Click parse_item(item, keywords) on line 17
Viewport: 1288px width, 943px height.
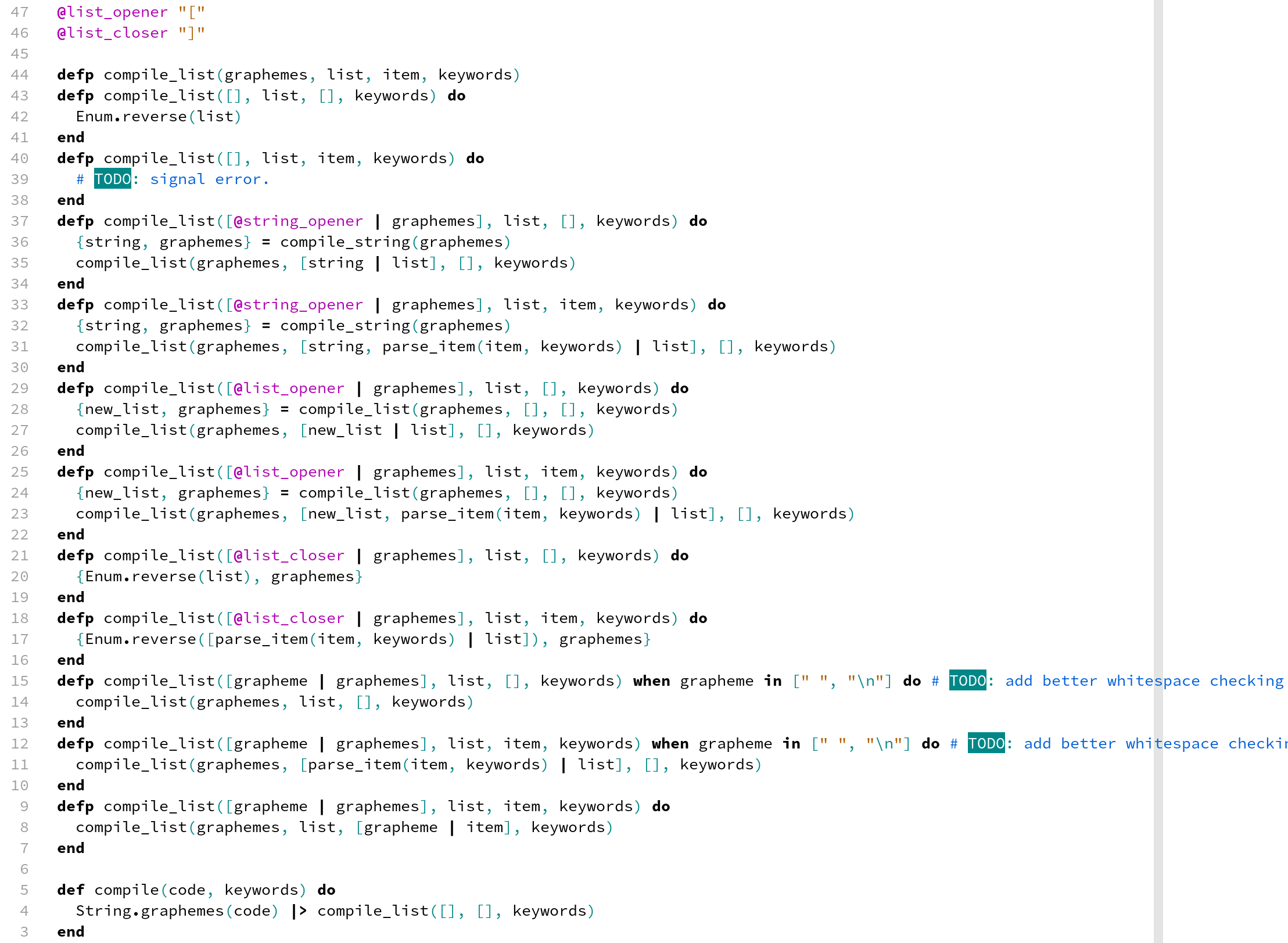tap(335, 639)
